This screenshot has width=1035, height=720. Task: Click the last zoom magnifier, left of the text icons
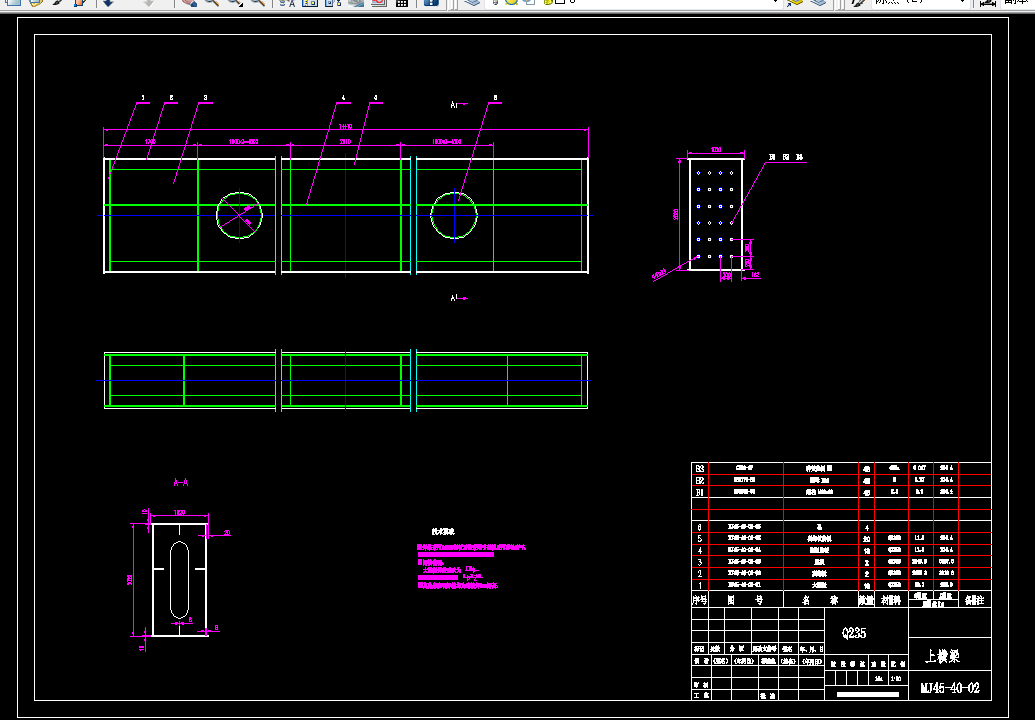click(258, 3)
